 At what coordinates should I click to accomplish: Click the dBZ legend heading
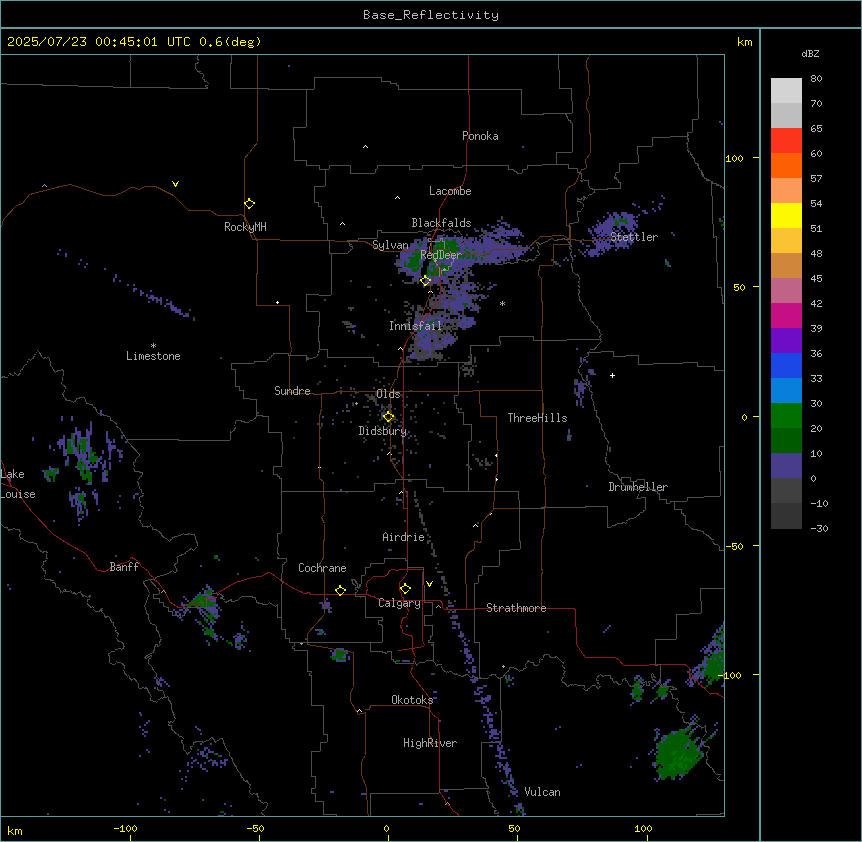pos(810,53)
